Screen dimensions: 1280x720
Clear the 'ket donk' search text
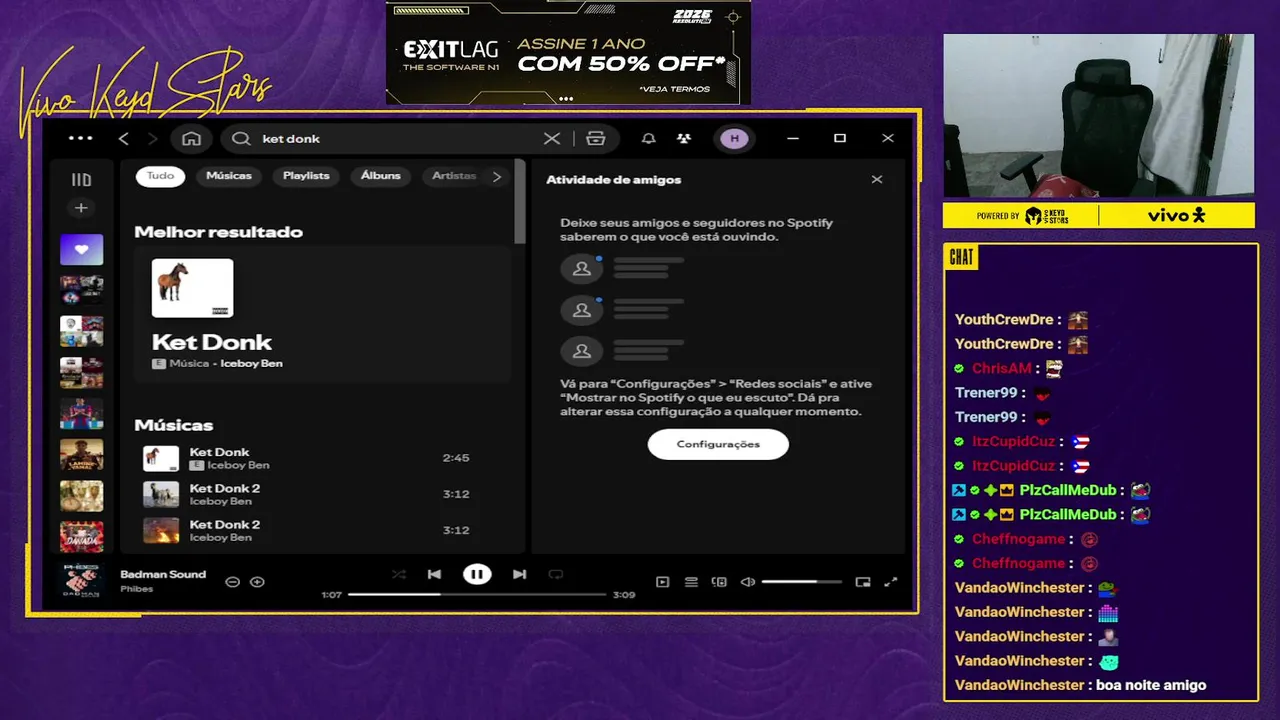(552, 139)
